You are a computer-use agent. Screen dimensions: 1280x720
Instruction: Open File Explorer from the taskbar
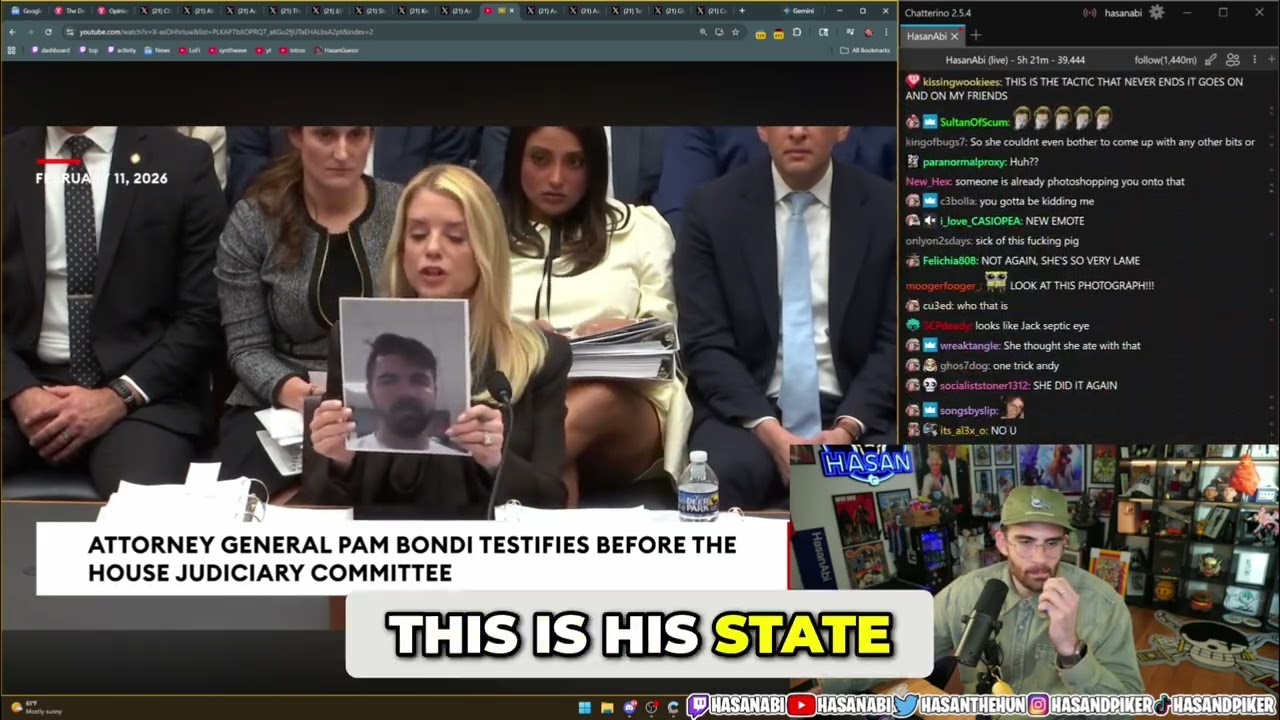click(x=607, y=708)
